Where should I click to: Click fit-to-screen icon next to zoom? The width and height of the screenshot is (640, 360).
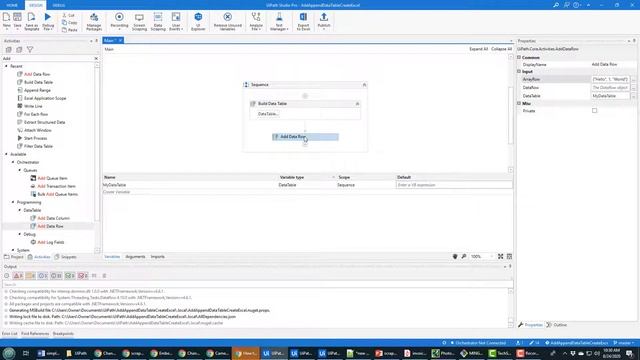point(500,256)
